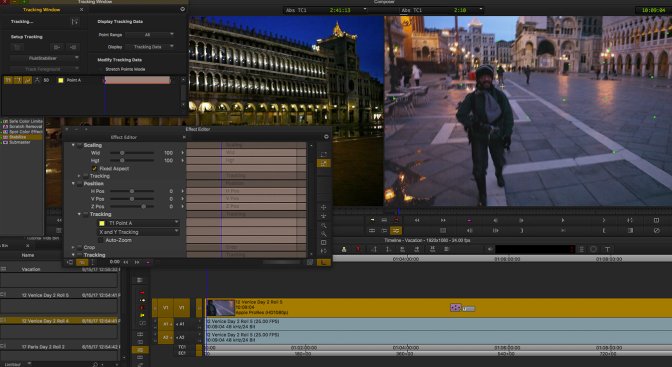Image resolution: width=672 pixels, height=367 pixels.
Task: Click the Tracking Window fast menu icon
Action: pyautogui.click(x=183, y=9)
